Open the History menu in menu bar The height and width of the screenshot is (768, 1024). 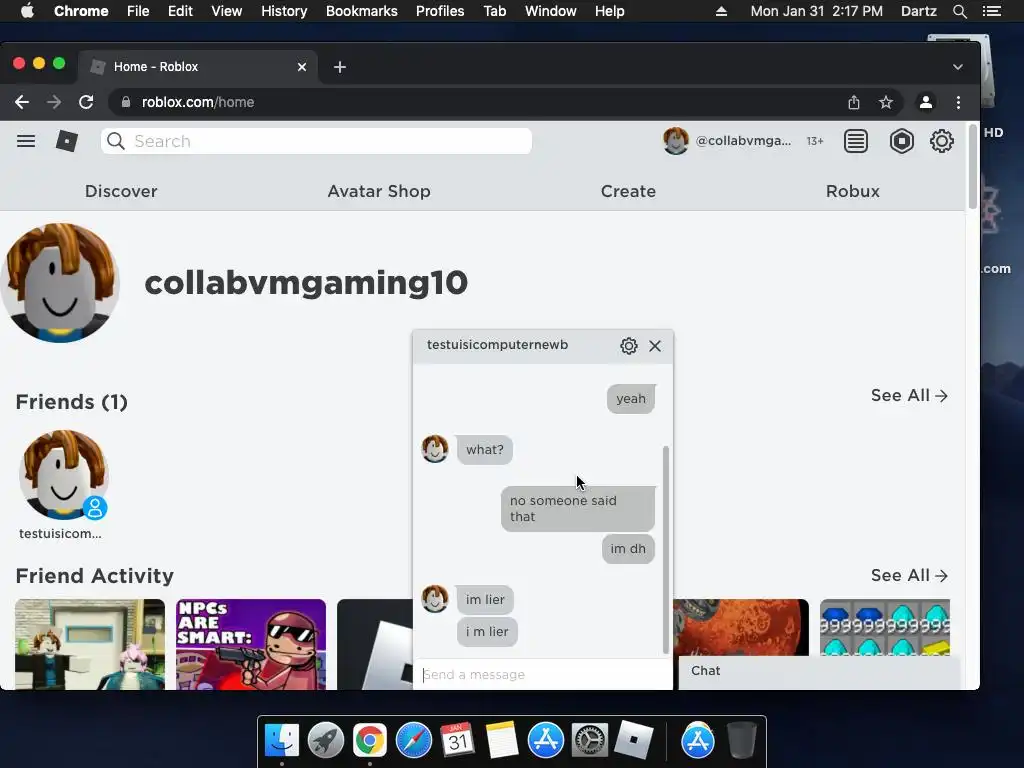(x=284, y=11)
